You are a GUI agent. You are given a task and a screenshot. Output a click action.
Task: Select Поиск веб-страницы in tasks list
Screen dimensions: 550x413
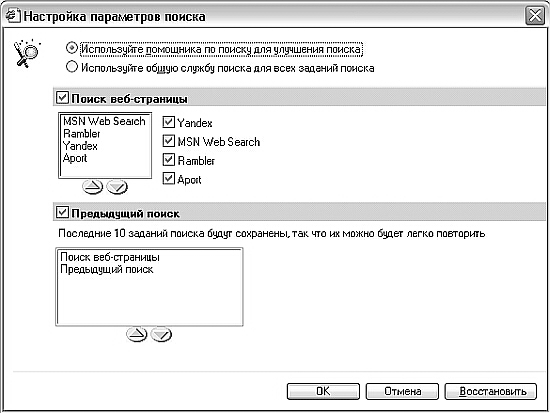click(x=110, y=257)
